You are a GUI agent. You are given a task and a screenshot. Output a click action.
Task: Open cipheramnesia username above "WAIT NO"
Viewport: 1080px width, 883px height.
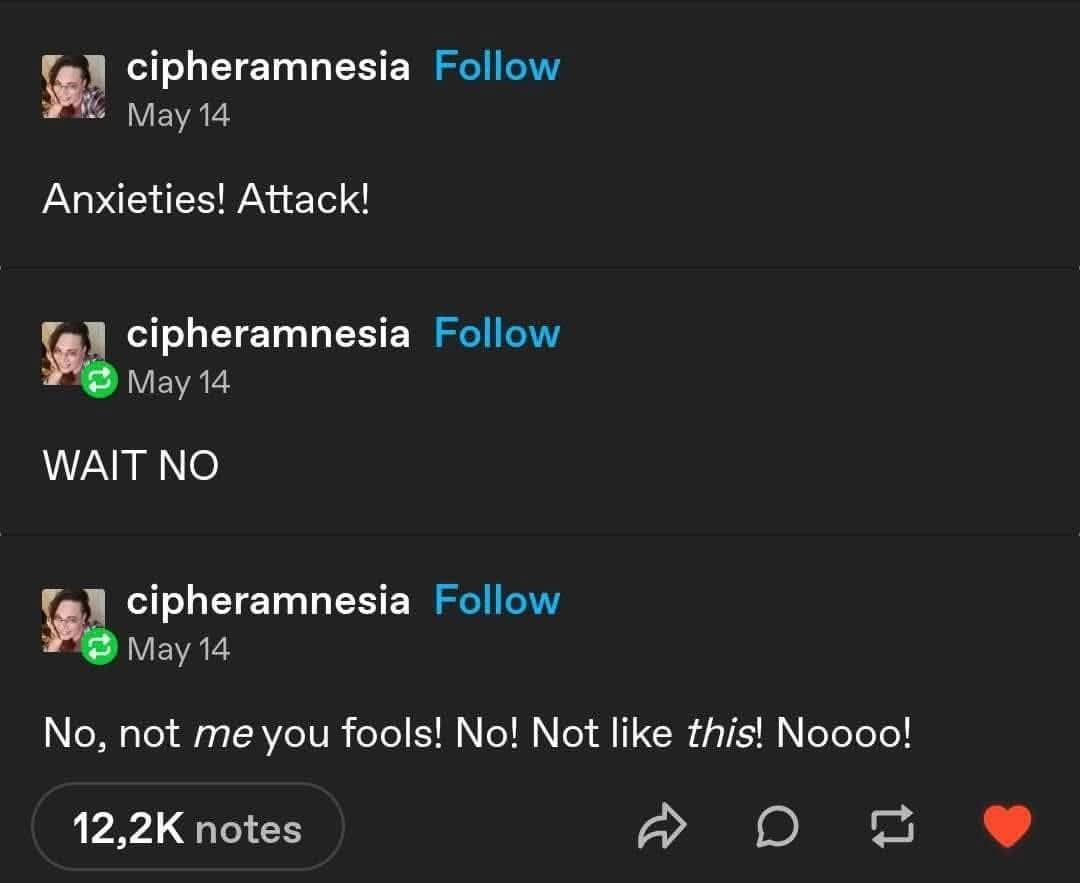[x=268, y=334]
